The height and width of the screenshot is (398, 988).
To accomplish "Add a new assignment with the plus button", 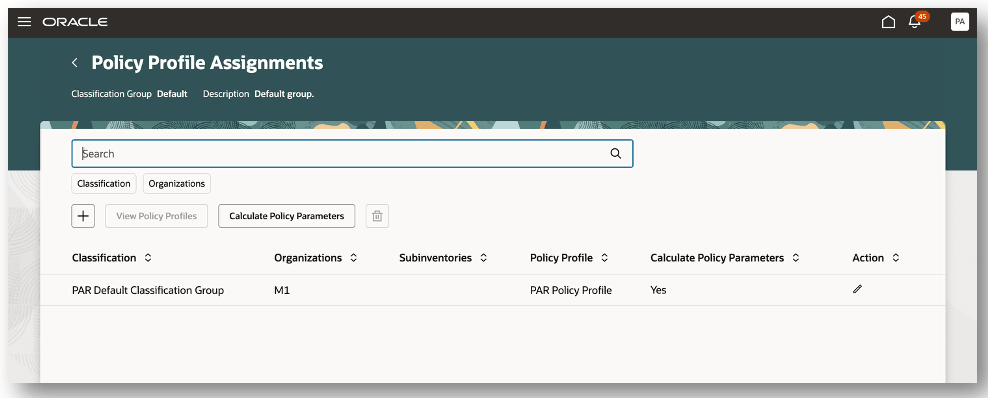I will (x=83, y=215).
